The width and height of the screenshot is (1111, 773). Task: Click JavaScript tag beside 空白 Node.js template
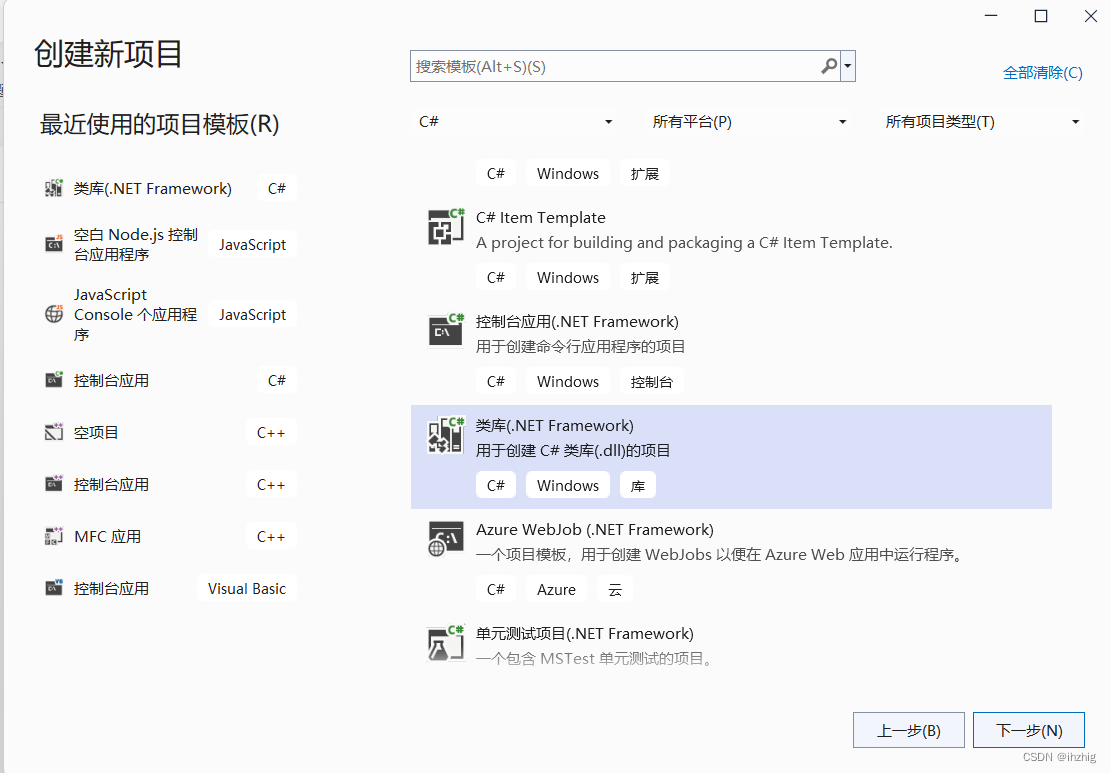coord(252,244)
